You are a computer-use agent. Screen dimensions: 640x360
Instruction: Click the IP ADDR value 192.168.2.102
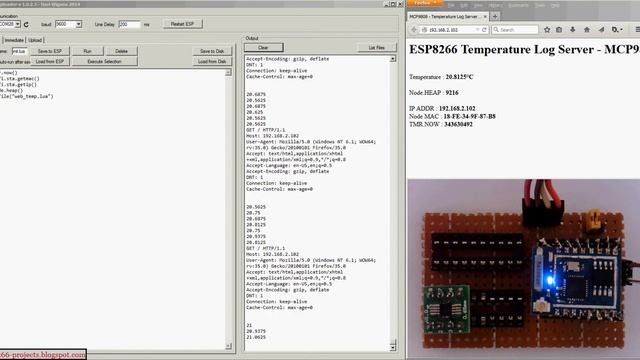457,109
